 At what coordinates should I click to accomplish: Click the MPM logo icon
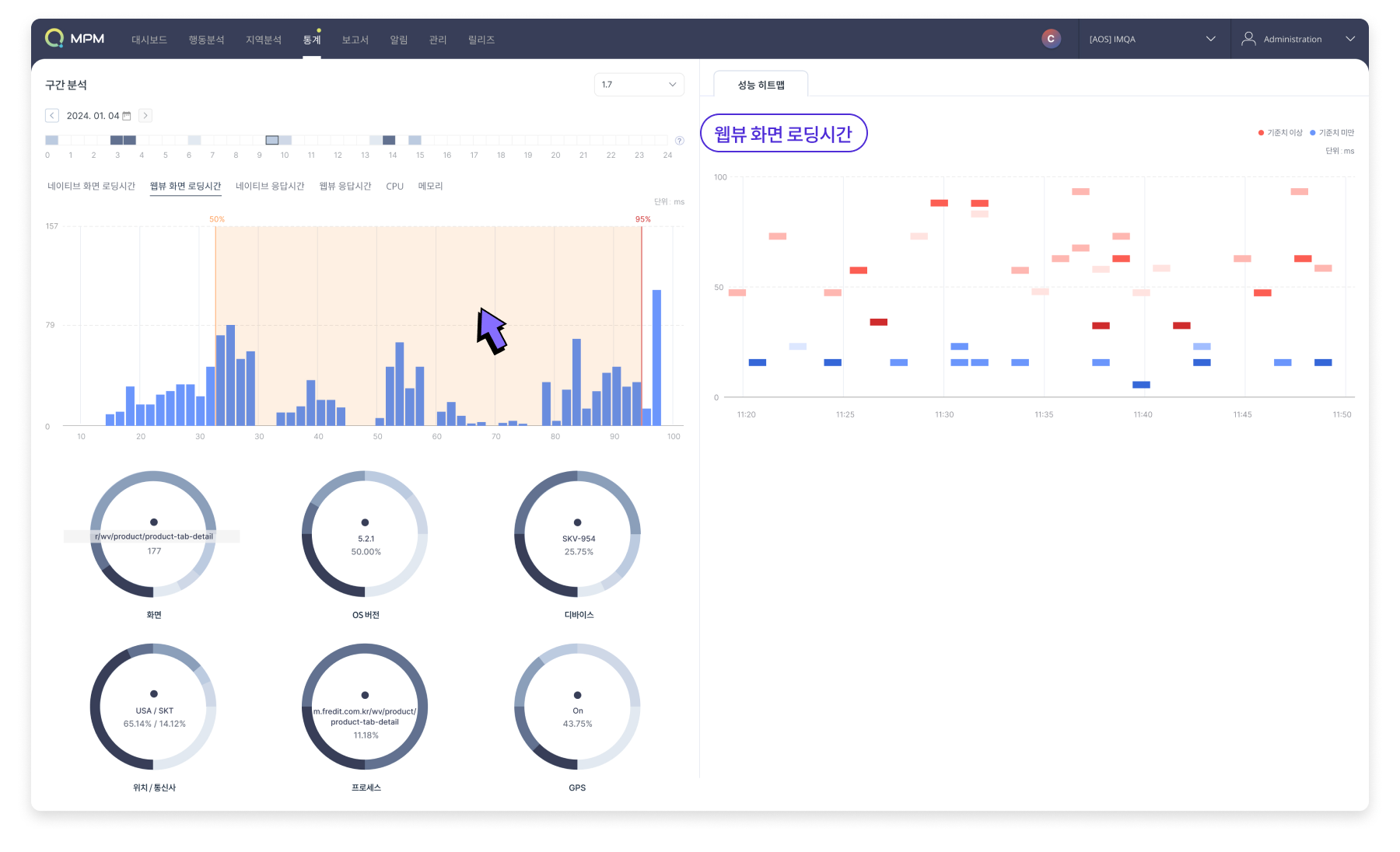pos(54,38)
